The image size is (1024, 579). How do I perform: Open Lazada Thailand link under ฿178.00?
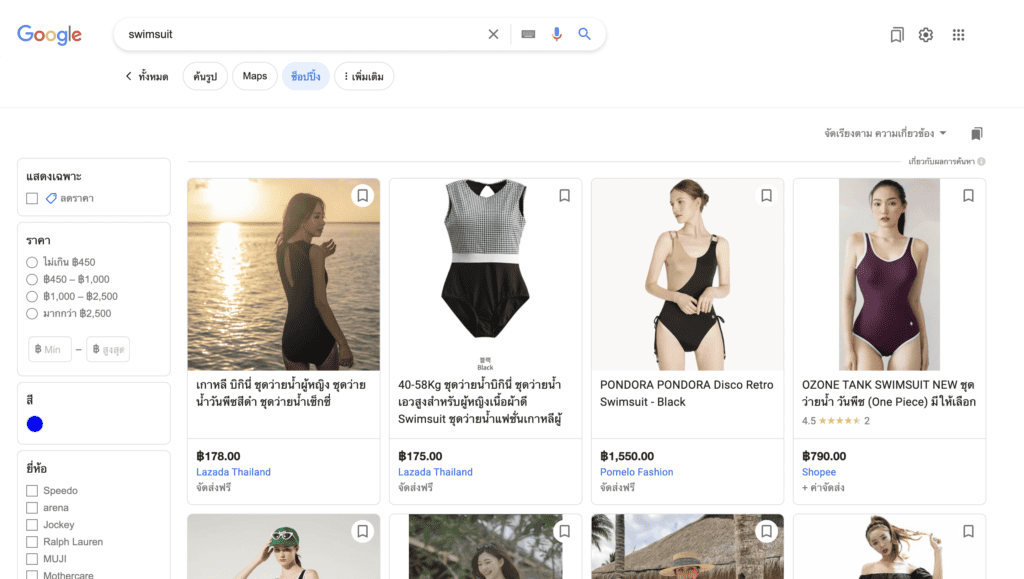[x=233, y=472]
